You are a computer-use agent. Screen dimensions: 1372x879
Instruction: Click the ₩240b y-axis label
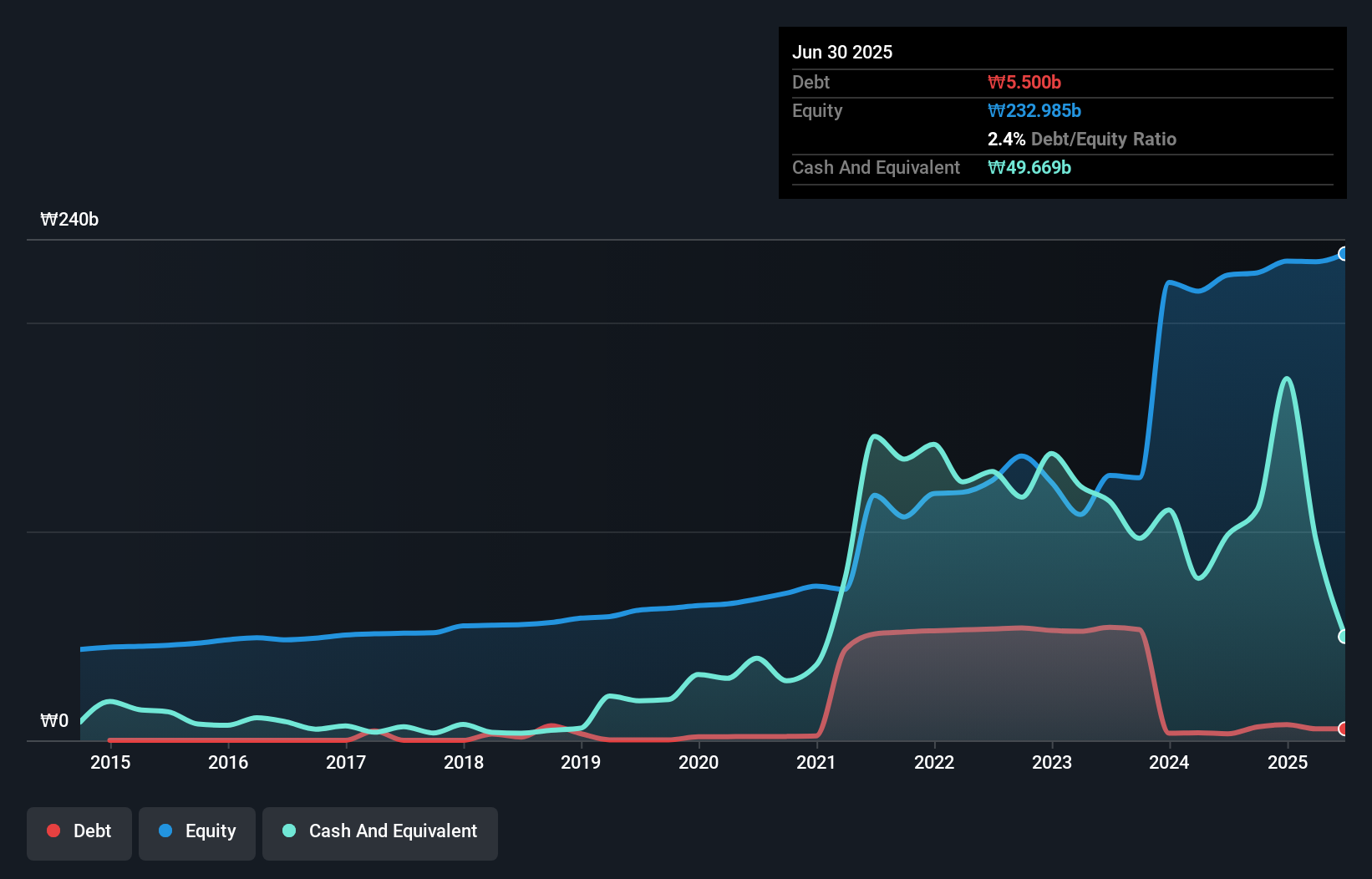point(69,220)
